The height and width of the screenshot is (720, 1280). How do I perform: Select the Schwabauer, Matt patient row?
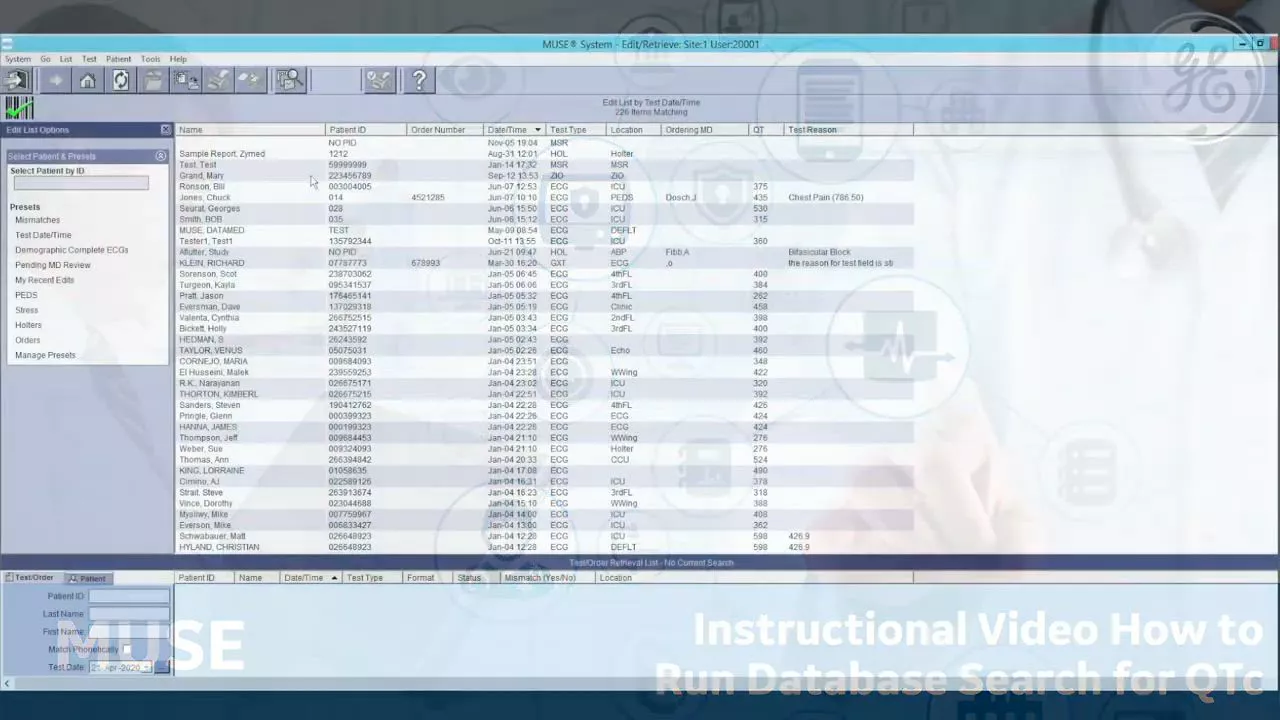tap(544, 536)
